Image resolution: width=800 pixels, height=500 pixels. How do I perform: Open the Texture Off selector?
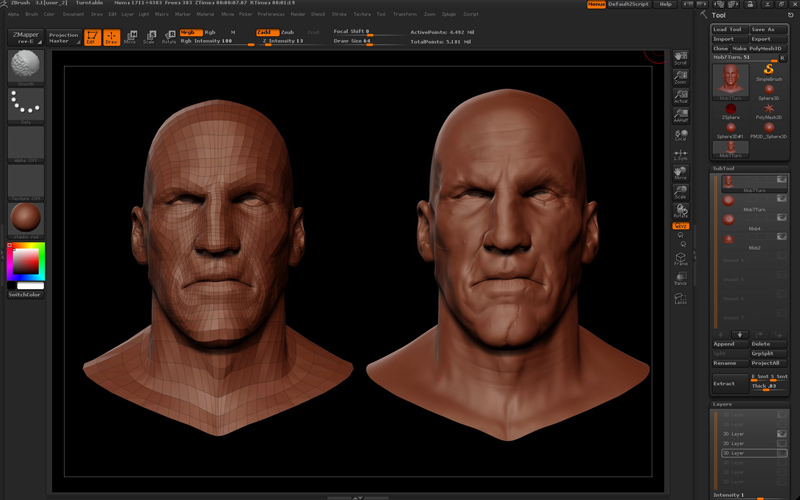tap(26, 183)
